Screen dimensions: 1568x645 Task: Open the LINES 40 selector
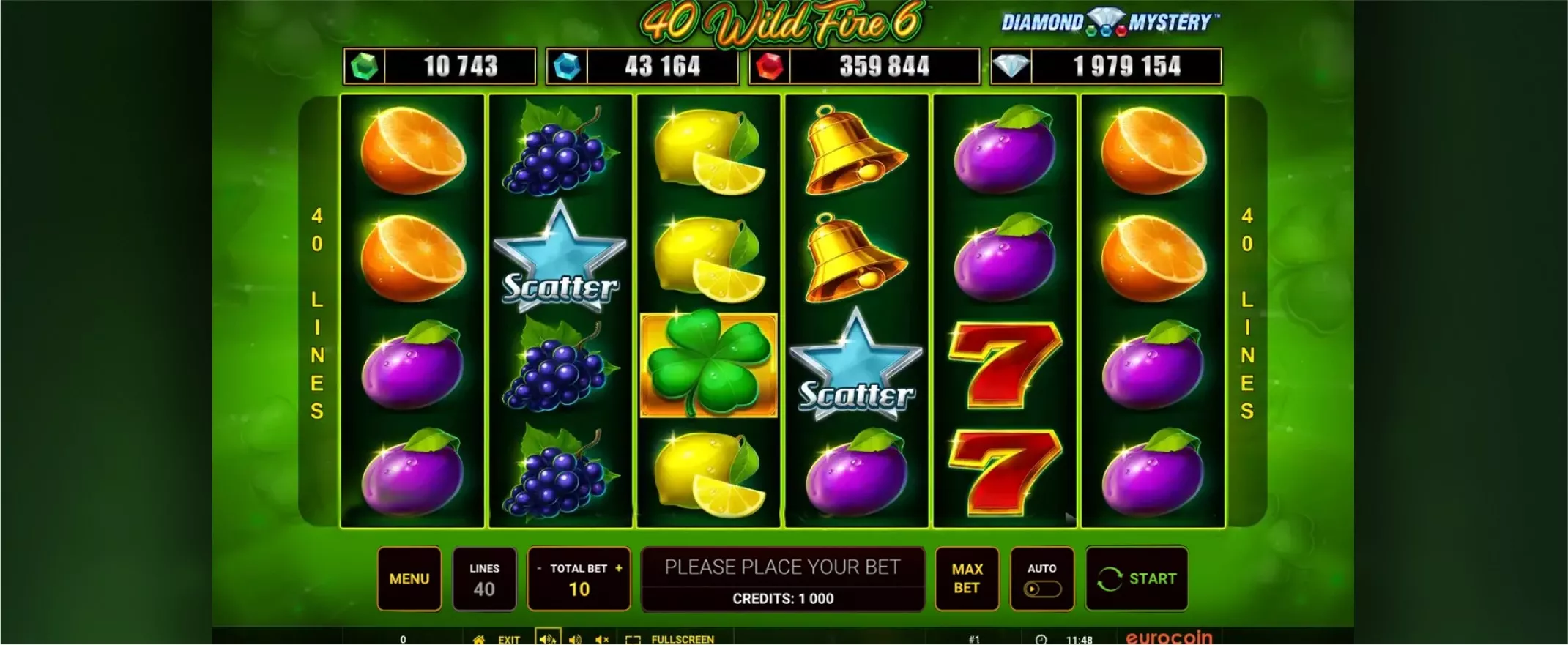pos(484,578)
